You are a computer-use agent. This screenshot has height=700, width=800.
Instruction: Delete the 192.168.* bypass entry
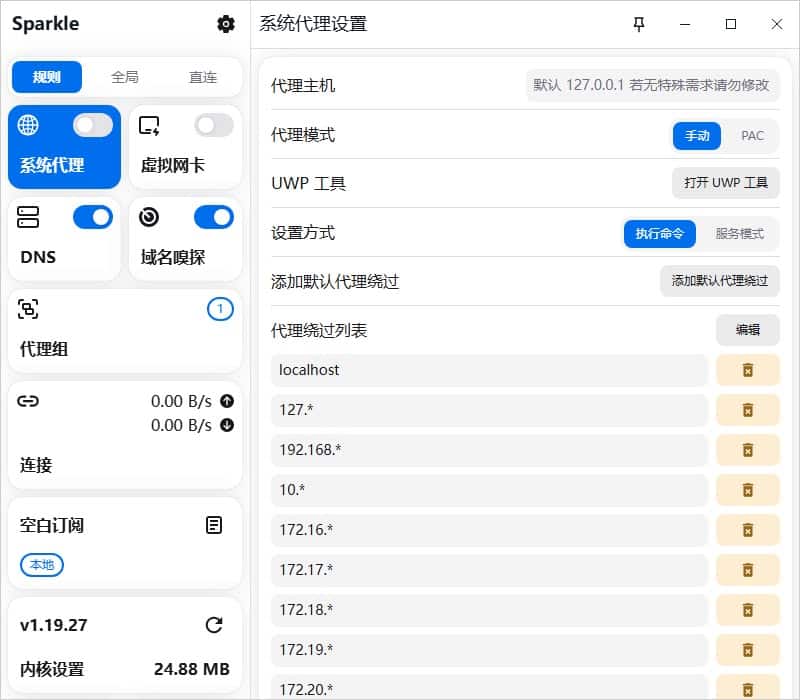748,450
